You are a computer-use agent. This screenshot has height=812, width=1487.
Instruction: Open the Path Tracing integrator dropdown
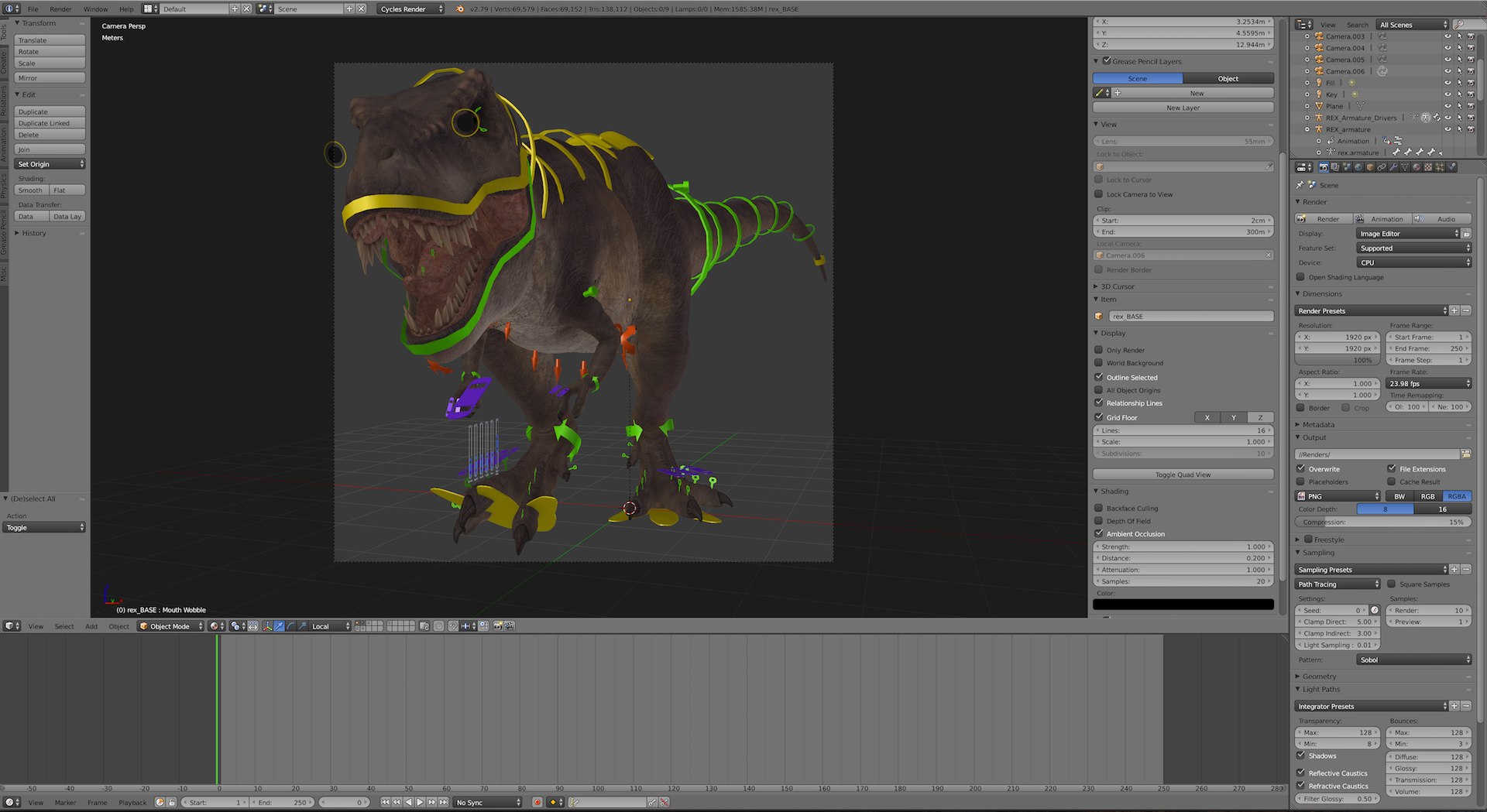(1338, 584)
